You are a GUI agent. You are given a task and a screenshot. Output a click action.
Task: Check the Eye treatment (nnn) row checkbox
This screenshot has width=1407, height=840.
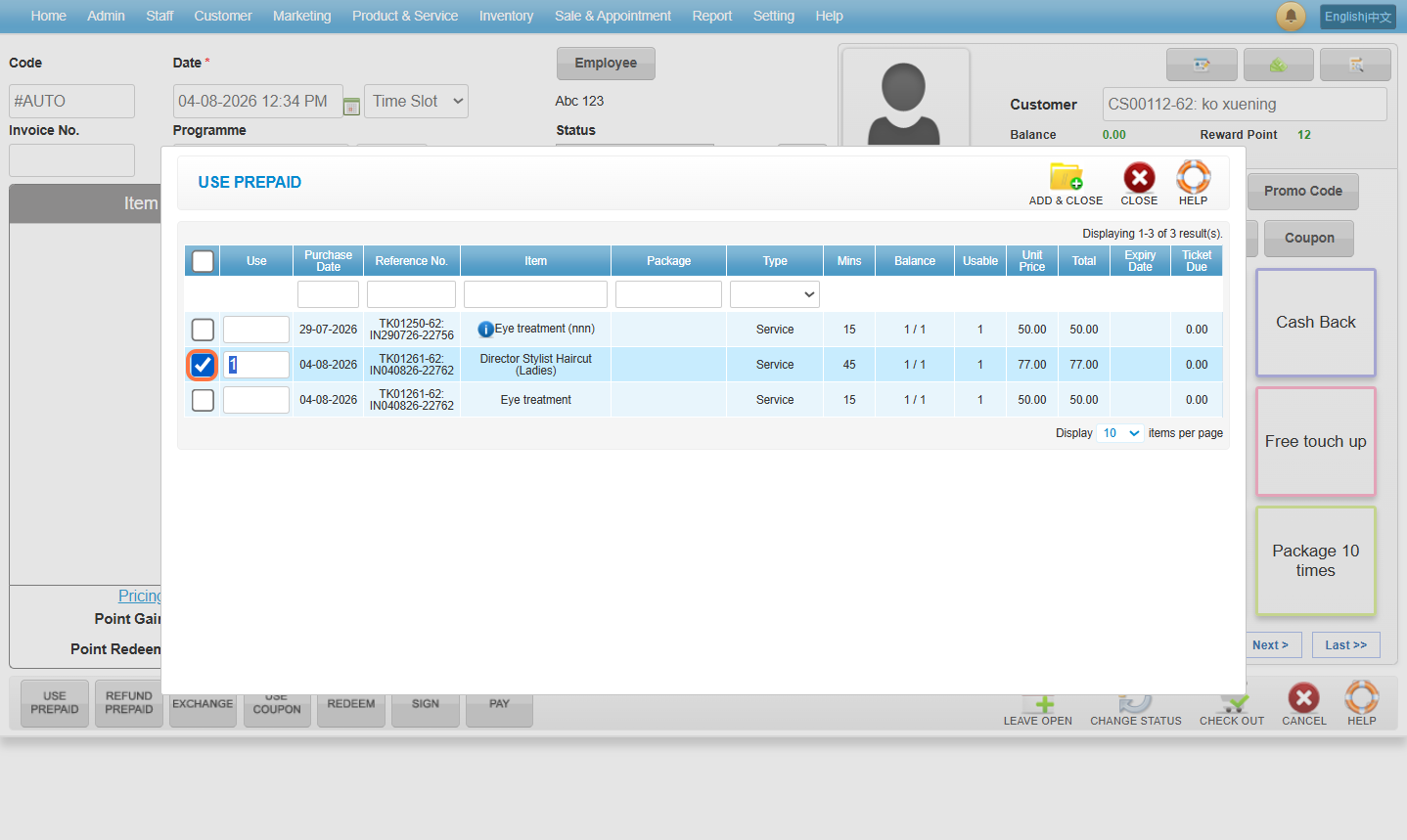coord(203,330)
